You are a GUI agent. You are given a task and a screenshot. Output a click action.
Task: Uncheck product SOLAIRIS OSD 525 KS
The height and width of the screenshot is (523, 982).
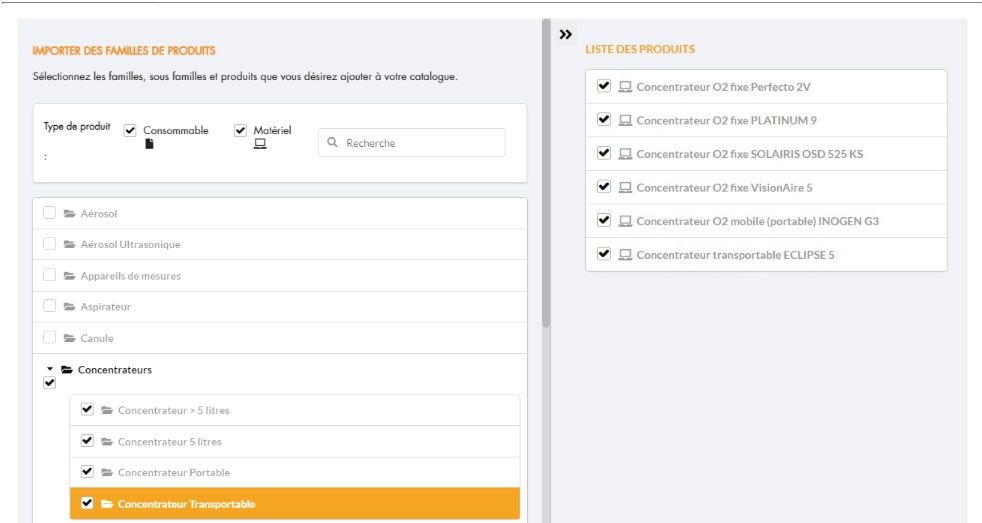(604, 153)
